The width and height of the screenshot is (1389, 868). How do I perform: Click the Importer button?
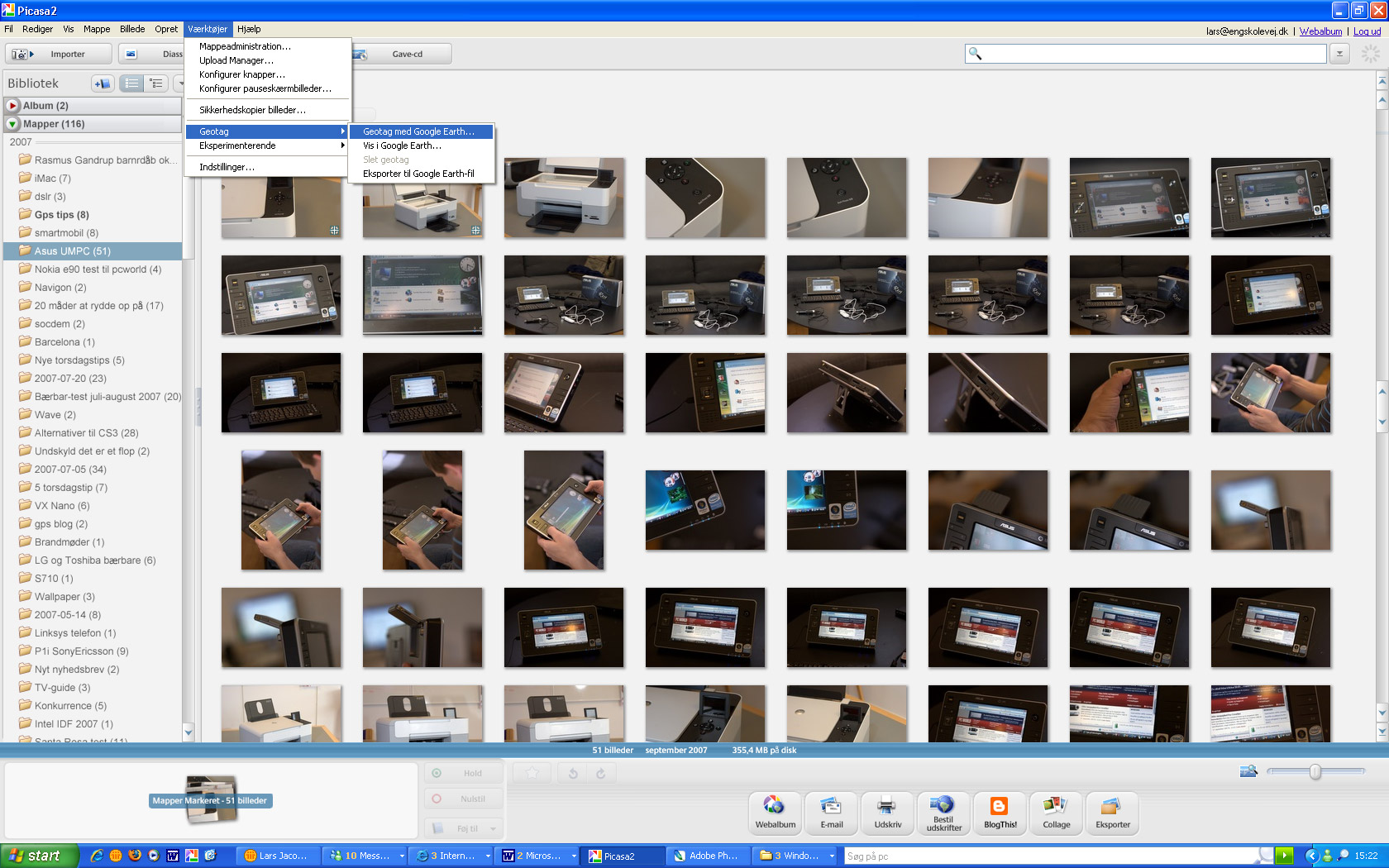pos(59,54)
